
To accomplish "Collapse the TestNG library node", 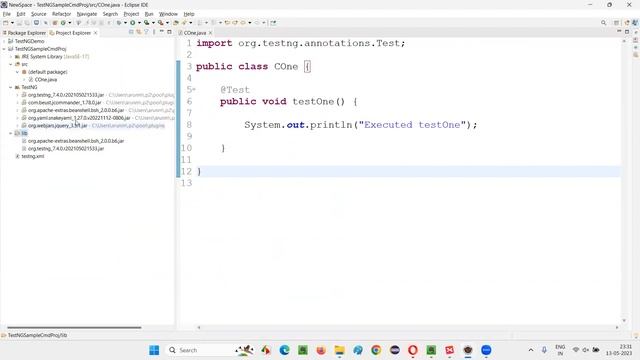I will 11,87.
